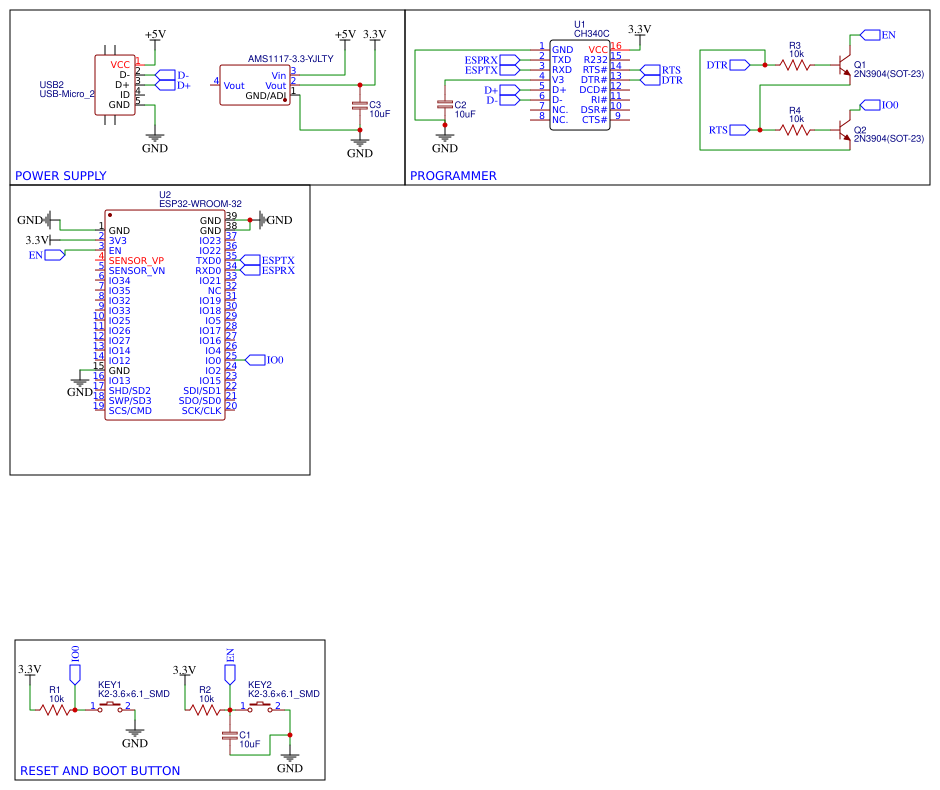The height and width of the screenshot is (790, 940).
Task: Click EN net flag above resistor R2
Action: pyautogui.click(x=230, y=667)
